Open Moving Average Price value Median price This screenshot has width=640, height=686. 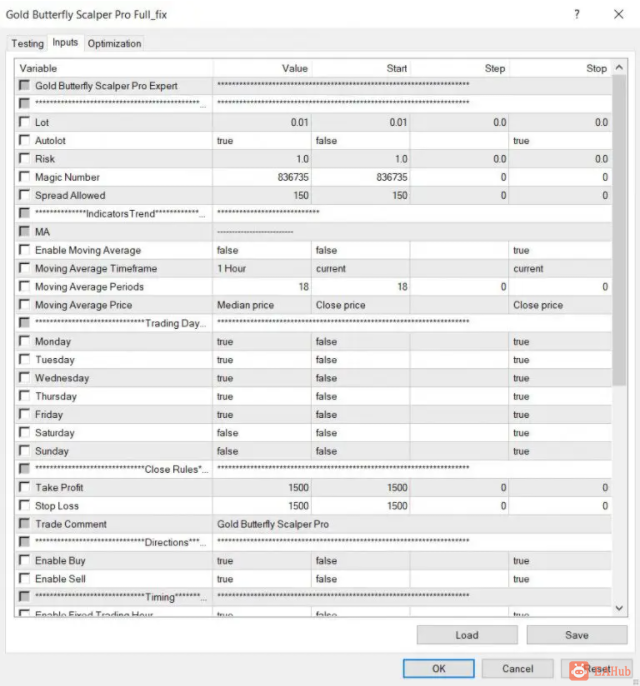point(262,305)
